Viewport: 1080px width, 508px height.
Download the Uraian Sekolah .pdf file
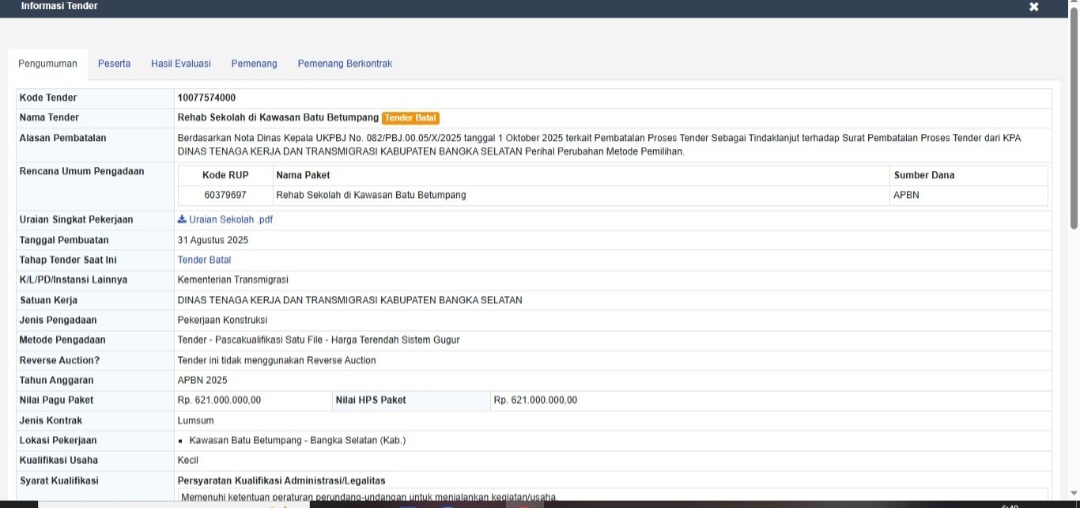click(231, 220)
